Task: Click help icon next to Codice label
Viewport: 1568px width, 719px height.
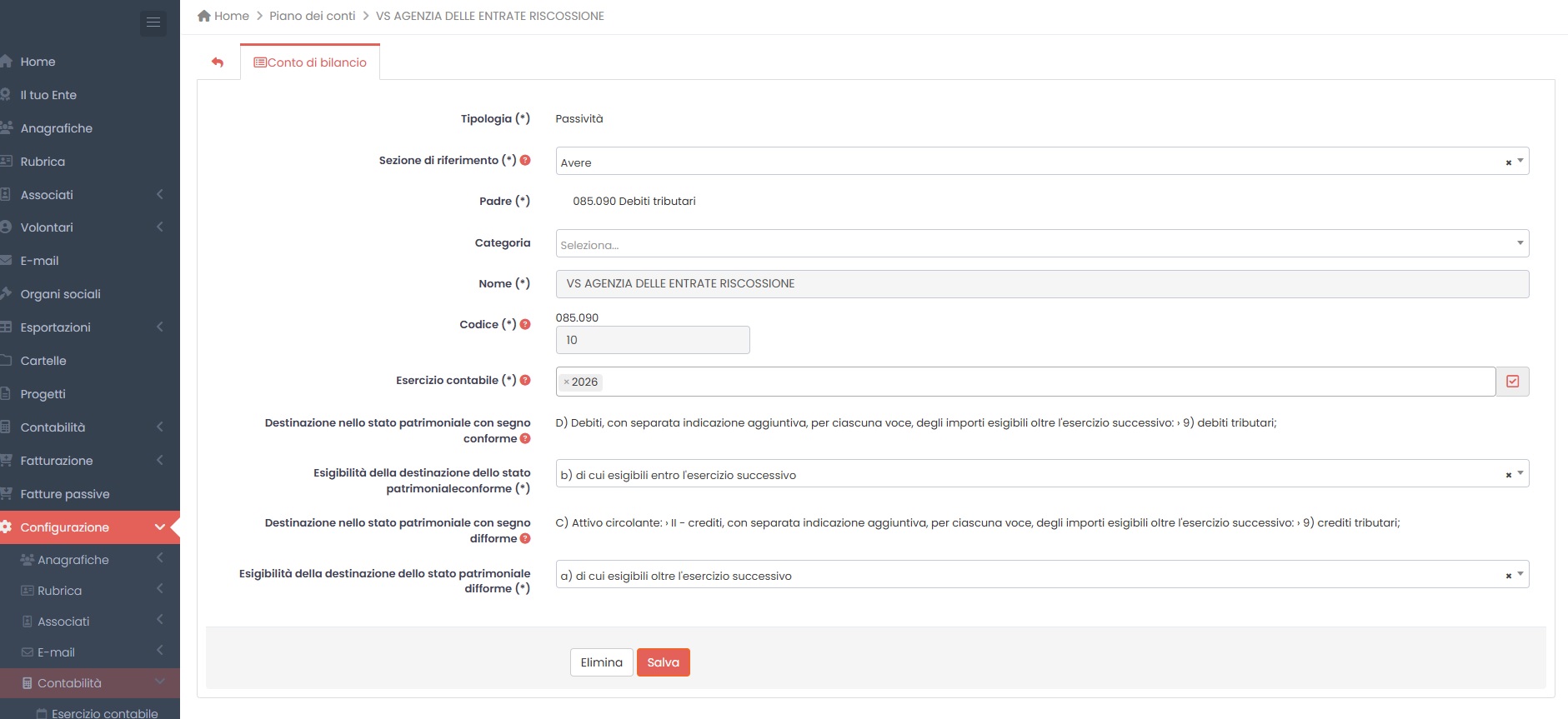Action: tap(525, 324)
